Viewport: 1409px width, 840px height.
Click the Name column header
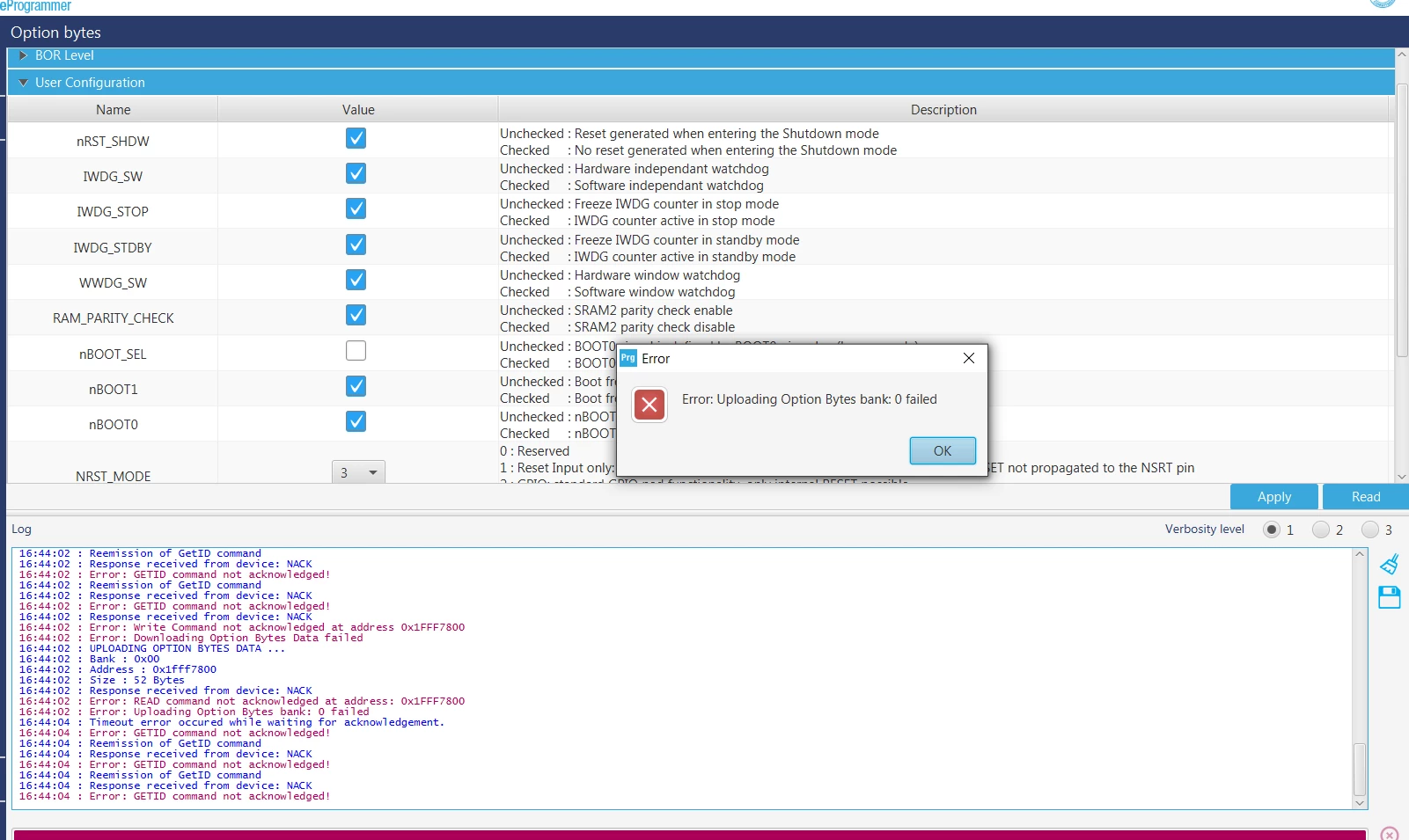(x=113, y=110)
